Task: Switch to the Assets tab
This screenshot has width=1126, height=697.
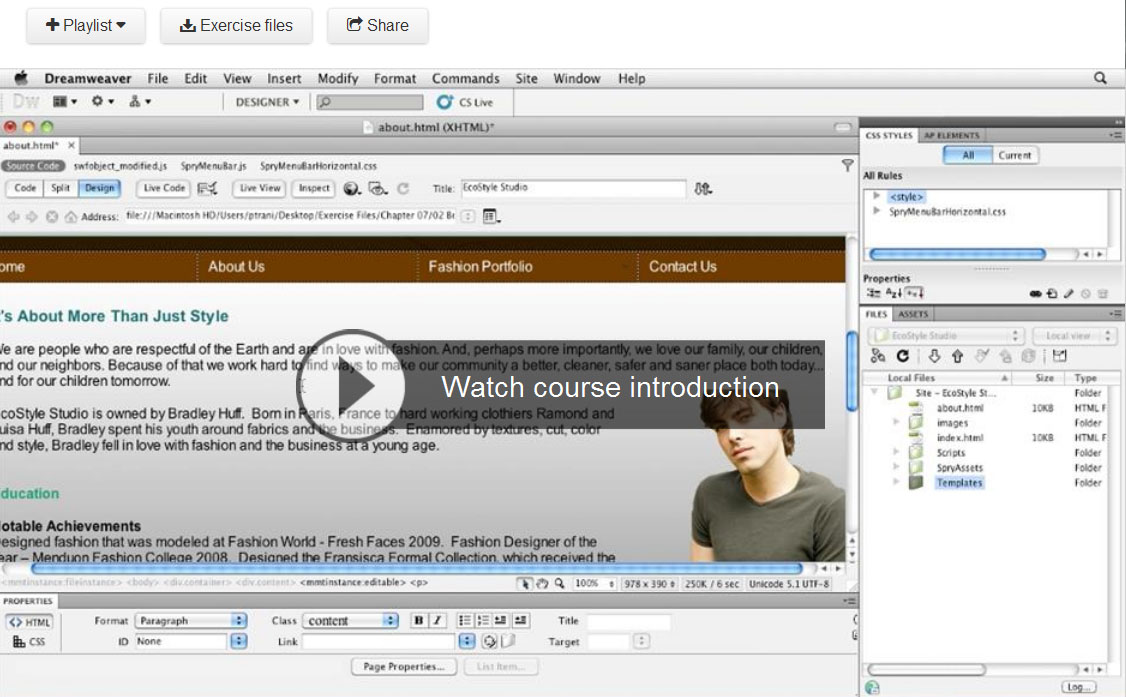Action: (913, 314)
